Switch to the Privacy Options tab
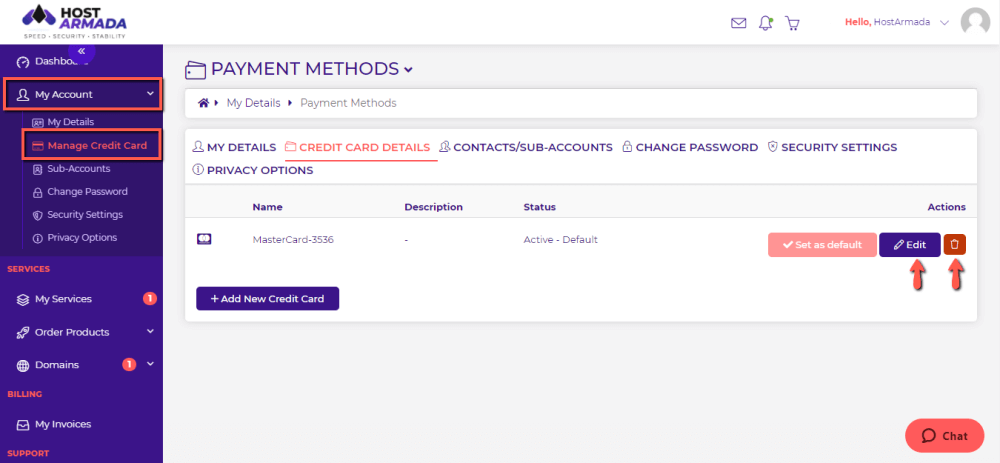Image resolution: width=1000 pixels, height=463 pixels. (253, 170)
